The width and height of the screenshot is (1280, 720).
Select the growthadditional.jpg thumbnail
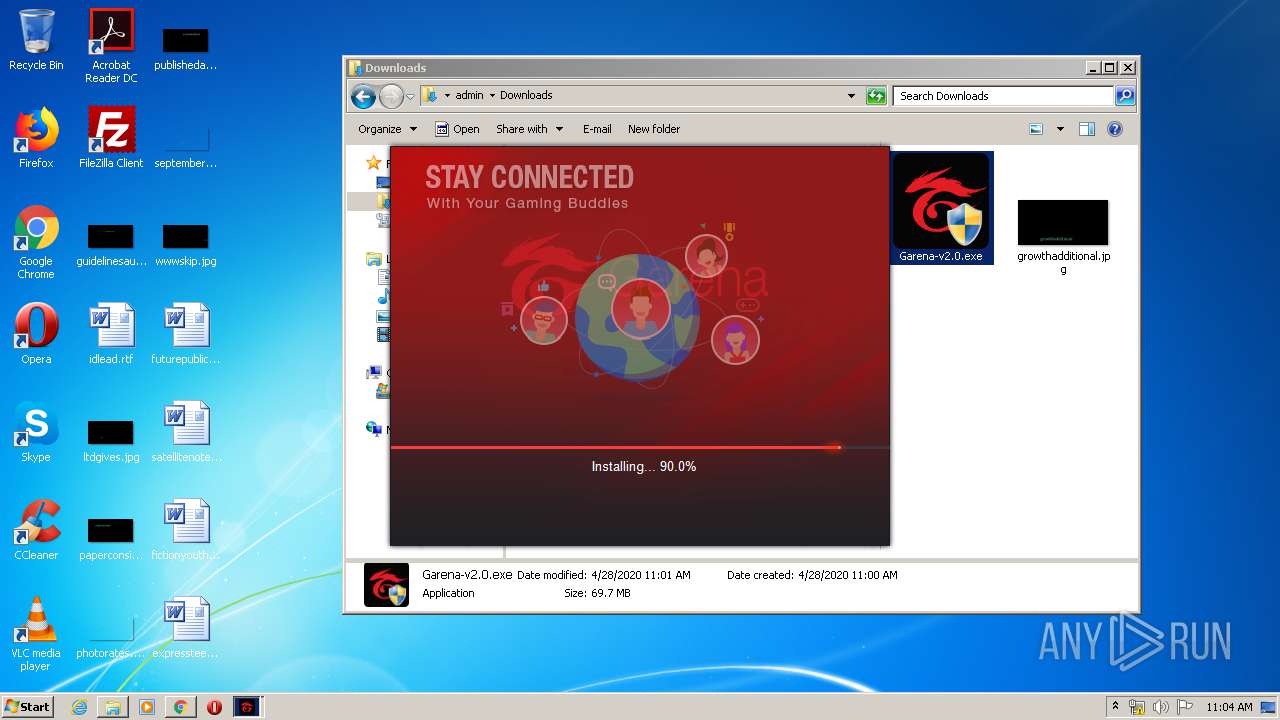(x=1063, y=237)
